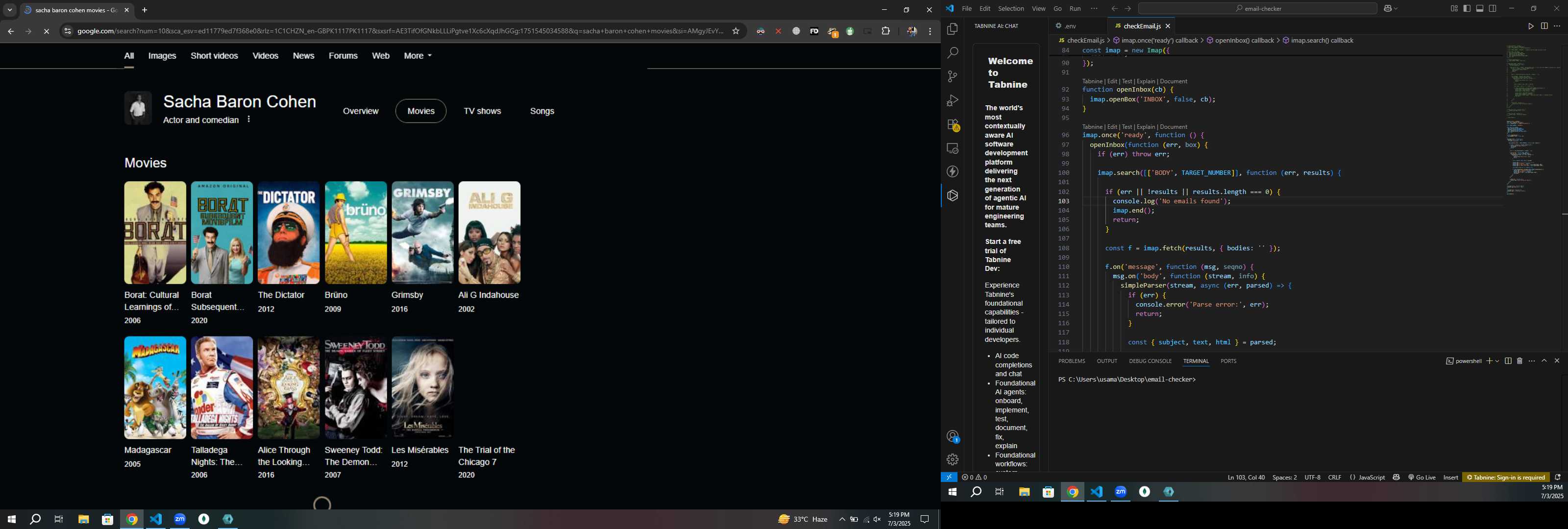Select the TV shows tab for Sacha Baron Cohen

(x=482, y=111)
